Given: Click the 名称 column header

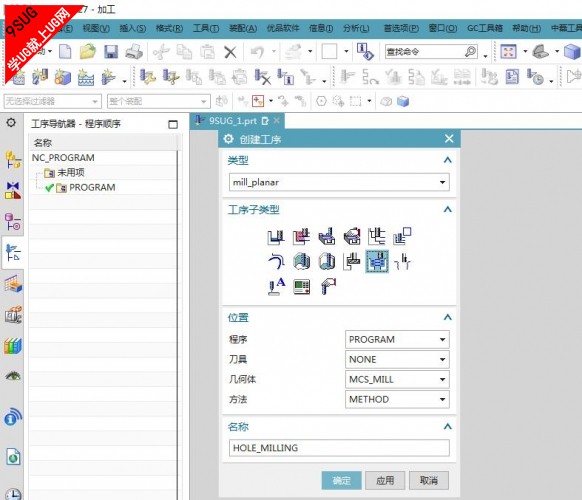Looking at the screenshot, I should (x=104, y=143).
